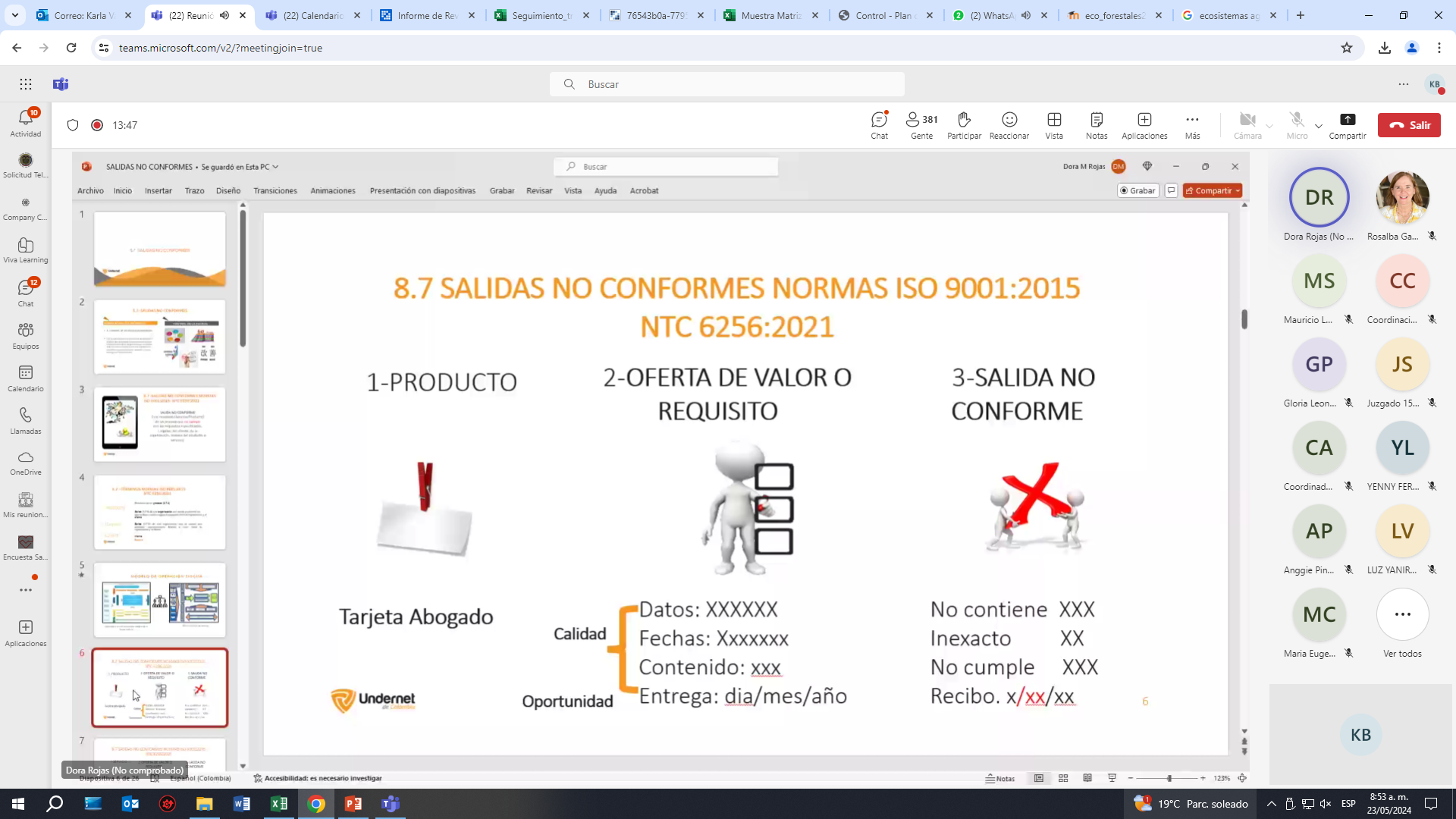Share screen with Compartir in Teams toolbar
Image resolution: width=1456 pixels, height=819 pixels.
(1348, 125)
